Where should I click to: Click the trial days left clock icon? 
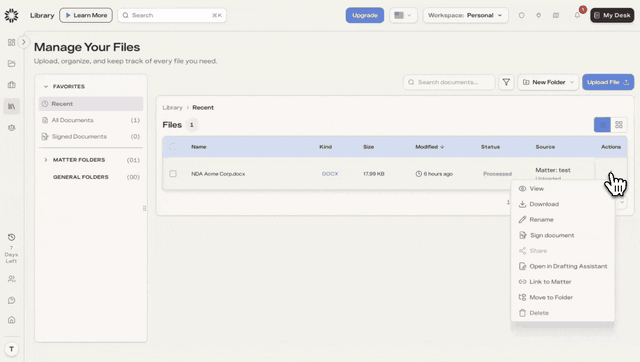point(11,237)
